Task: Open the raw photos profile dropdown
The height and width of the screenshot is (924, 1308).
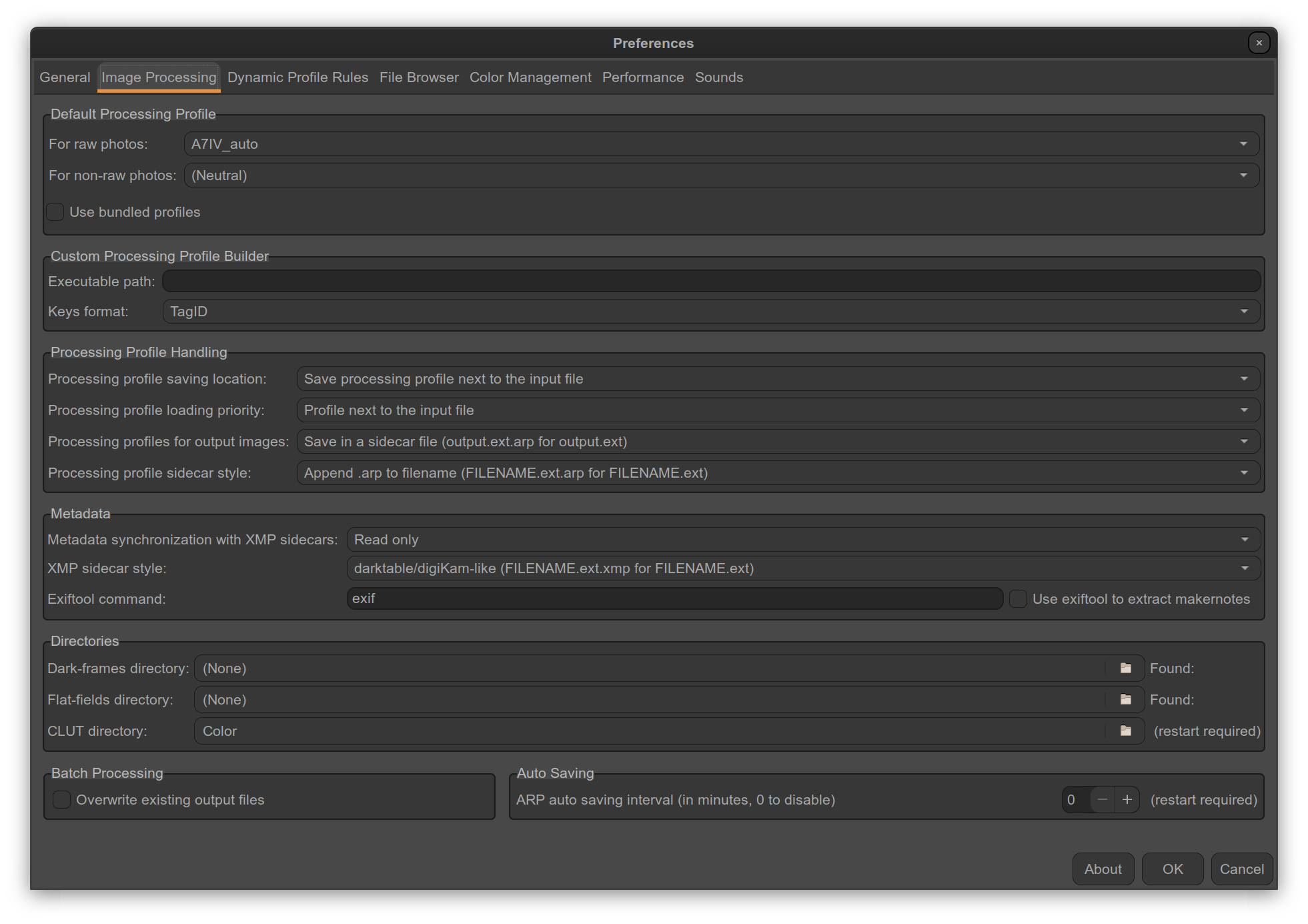Action: [721, 143]
